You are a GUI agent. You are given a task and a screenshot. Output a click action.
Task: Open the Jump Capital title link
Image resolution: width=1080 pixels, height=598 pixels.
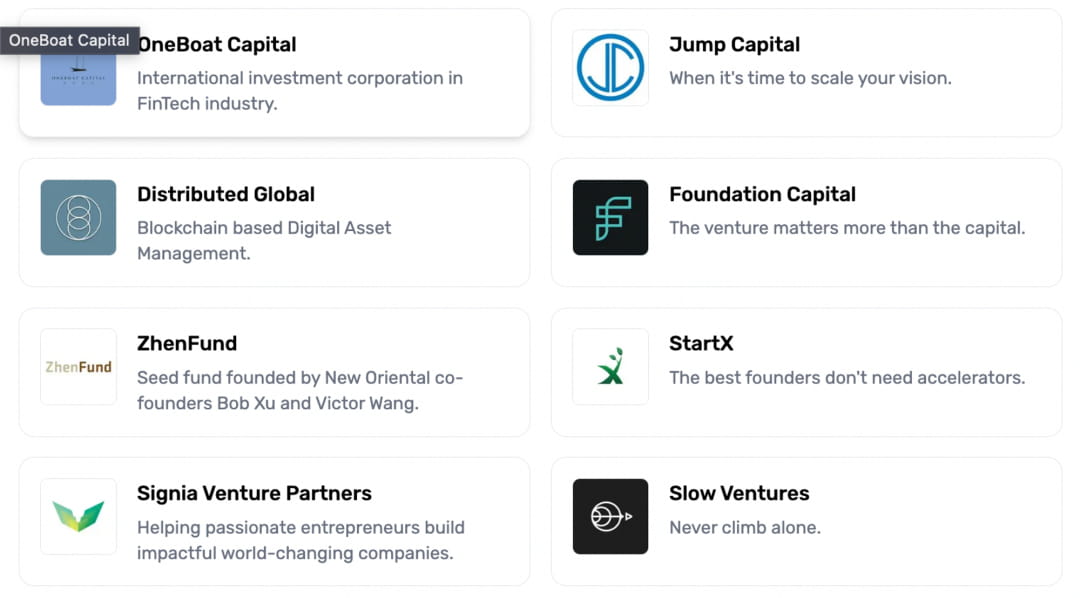[734, 45]
